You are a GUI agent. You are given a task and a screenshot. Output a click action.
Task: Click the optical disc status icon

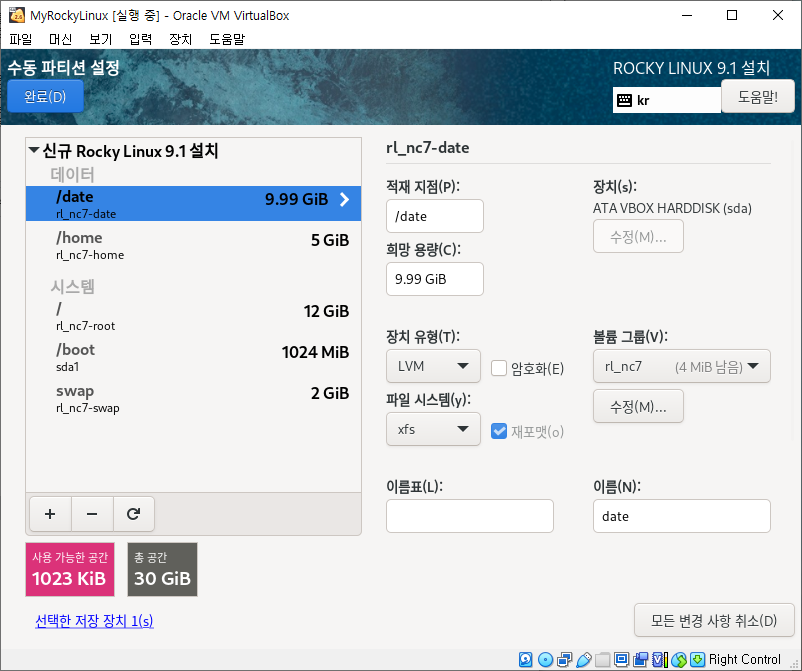pos(546,660)
